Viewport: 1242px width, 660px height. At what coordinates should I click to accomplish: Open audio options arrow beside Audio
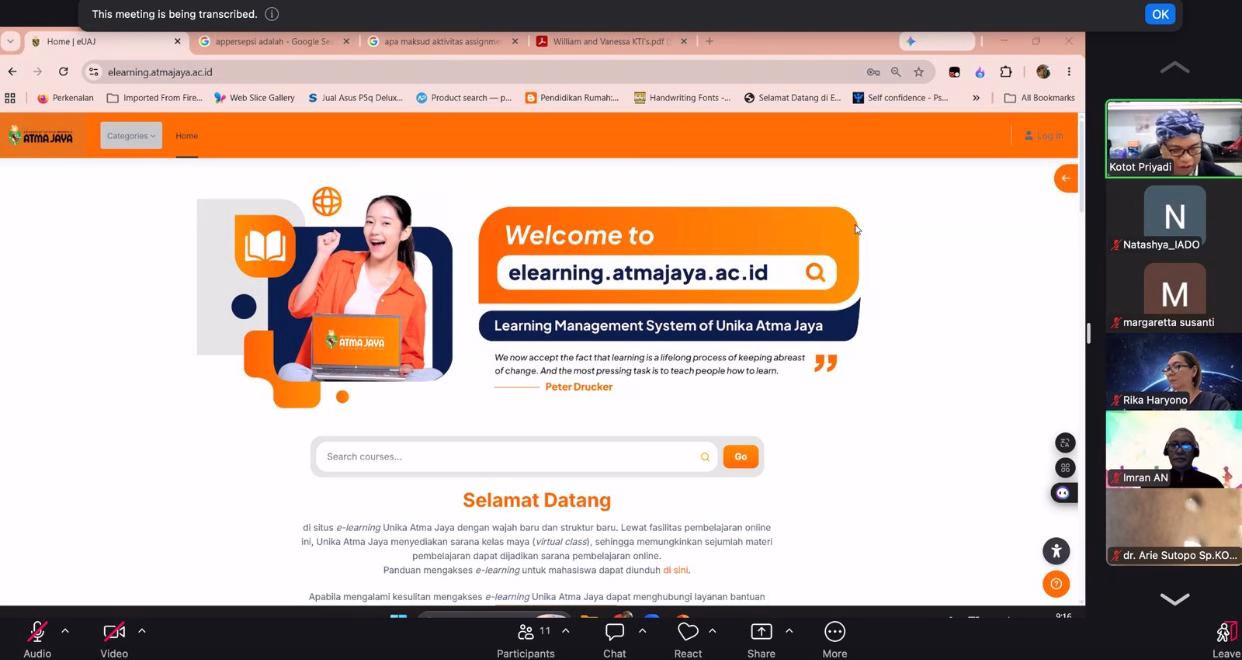pos(65,631)
